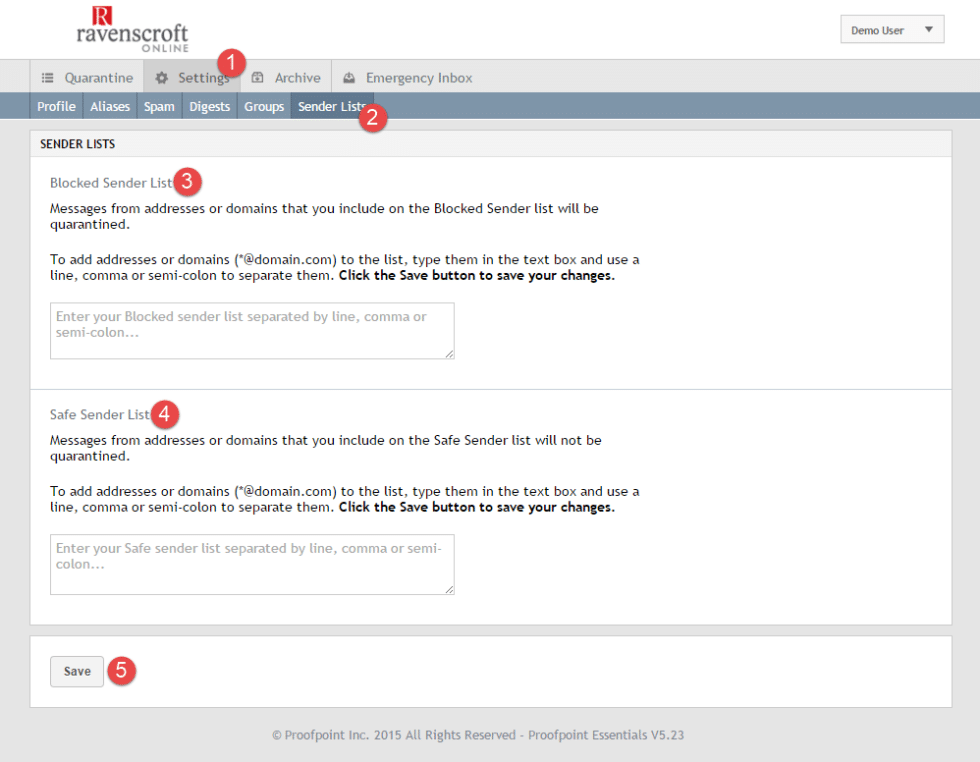980x762 pixels.
Task: Click the Quarantine list icon
Action: click(x=46, y=77)
